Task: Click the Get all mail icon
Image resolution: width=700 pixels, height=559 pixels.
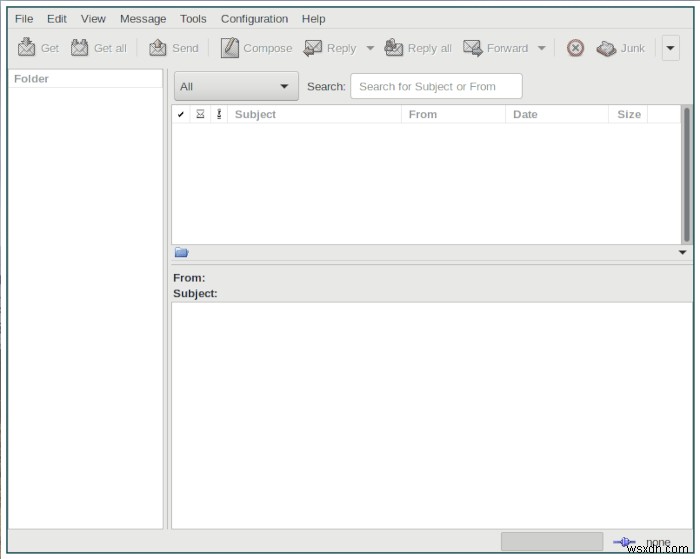Action: pos(79,47)
